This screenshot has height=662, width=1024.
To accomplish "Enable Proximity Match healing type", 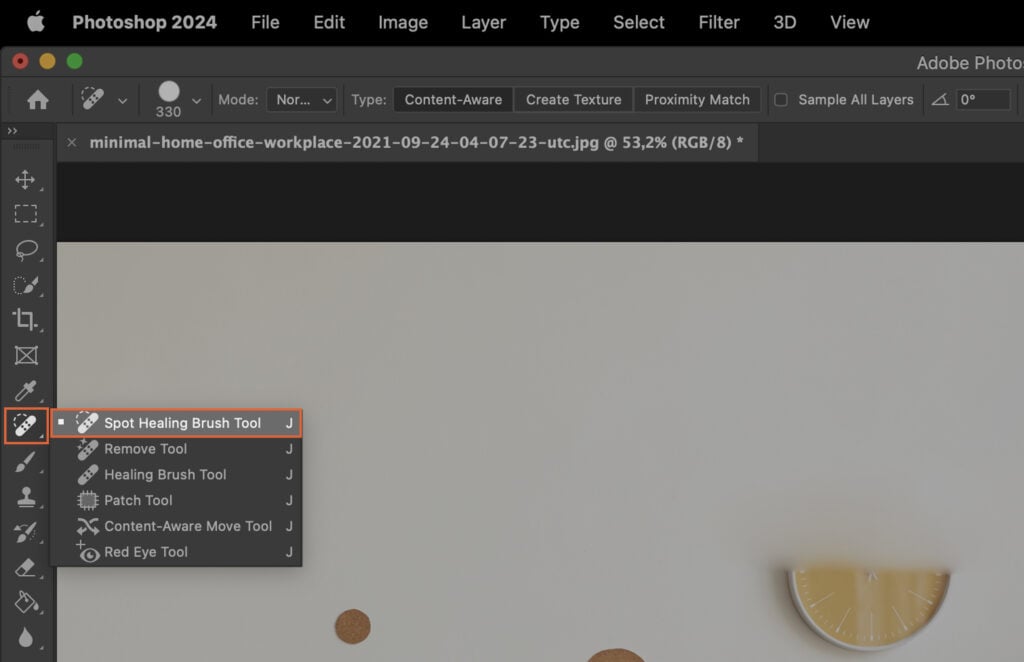I will [697, 99].
